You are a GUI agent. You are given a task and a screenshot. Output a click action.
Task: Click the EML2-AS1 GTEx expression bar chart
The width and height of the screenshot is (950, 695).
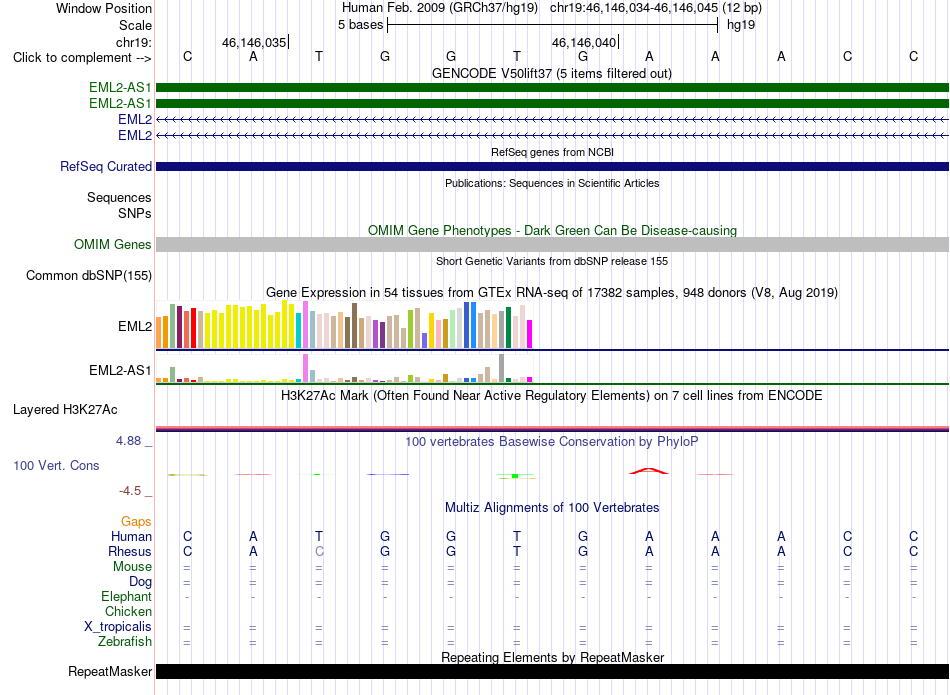click(344, 368)
